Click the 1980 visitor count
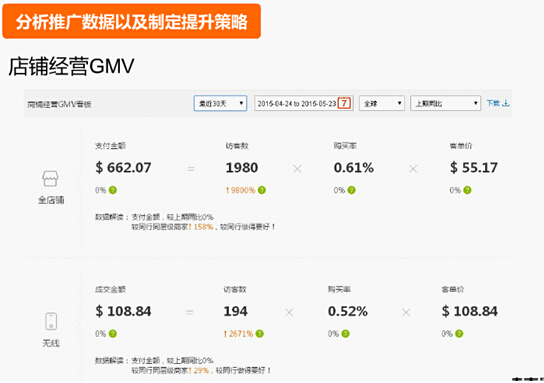The image size is (544, 383). [x=242, y=168]
